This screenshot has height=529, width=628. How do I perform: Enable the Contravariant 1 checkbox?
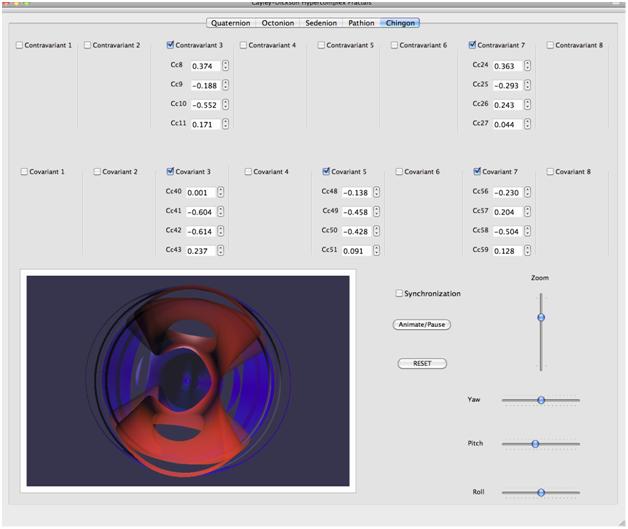click(x=19, y=45)
